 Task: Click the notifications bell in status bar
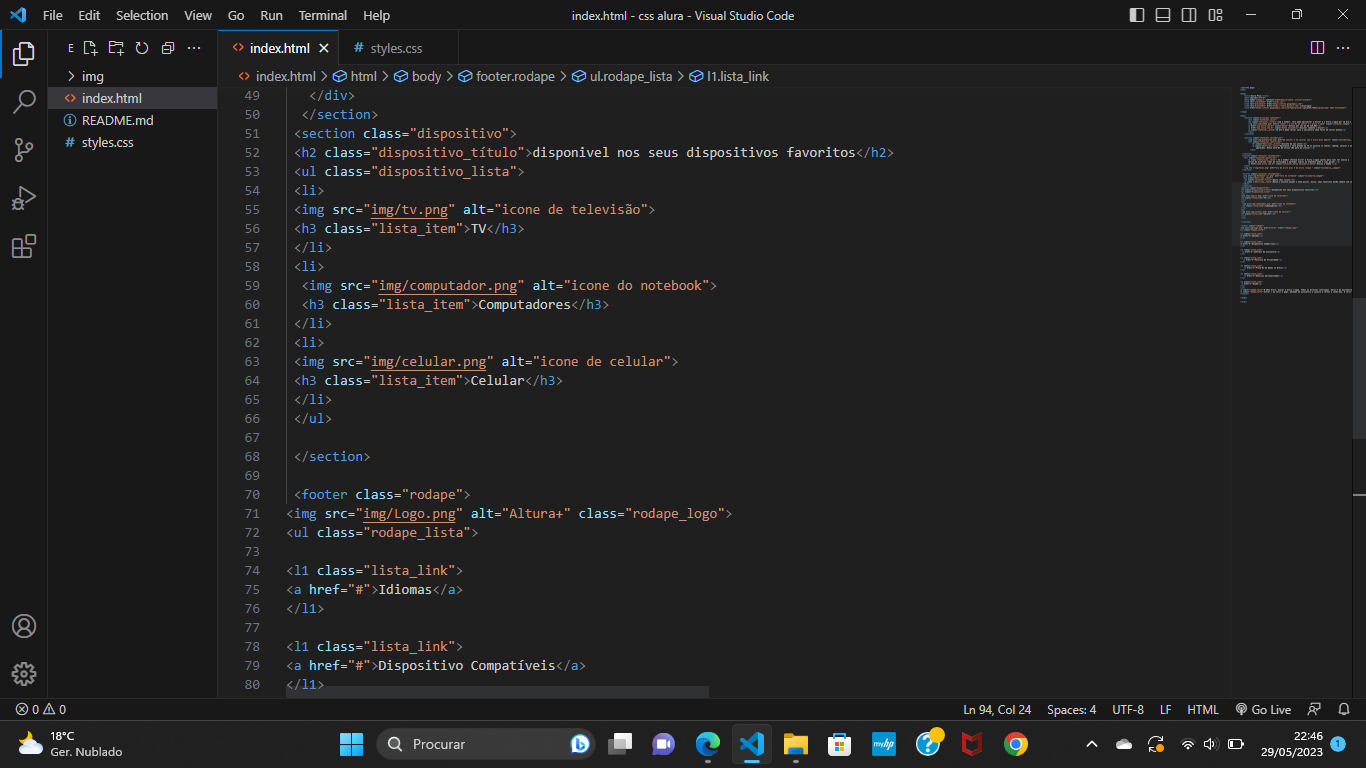1344,709
